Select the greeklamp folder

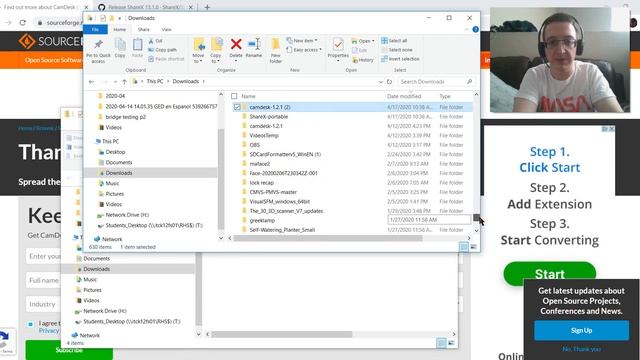(262, 220)
